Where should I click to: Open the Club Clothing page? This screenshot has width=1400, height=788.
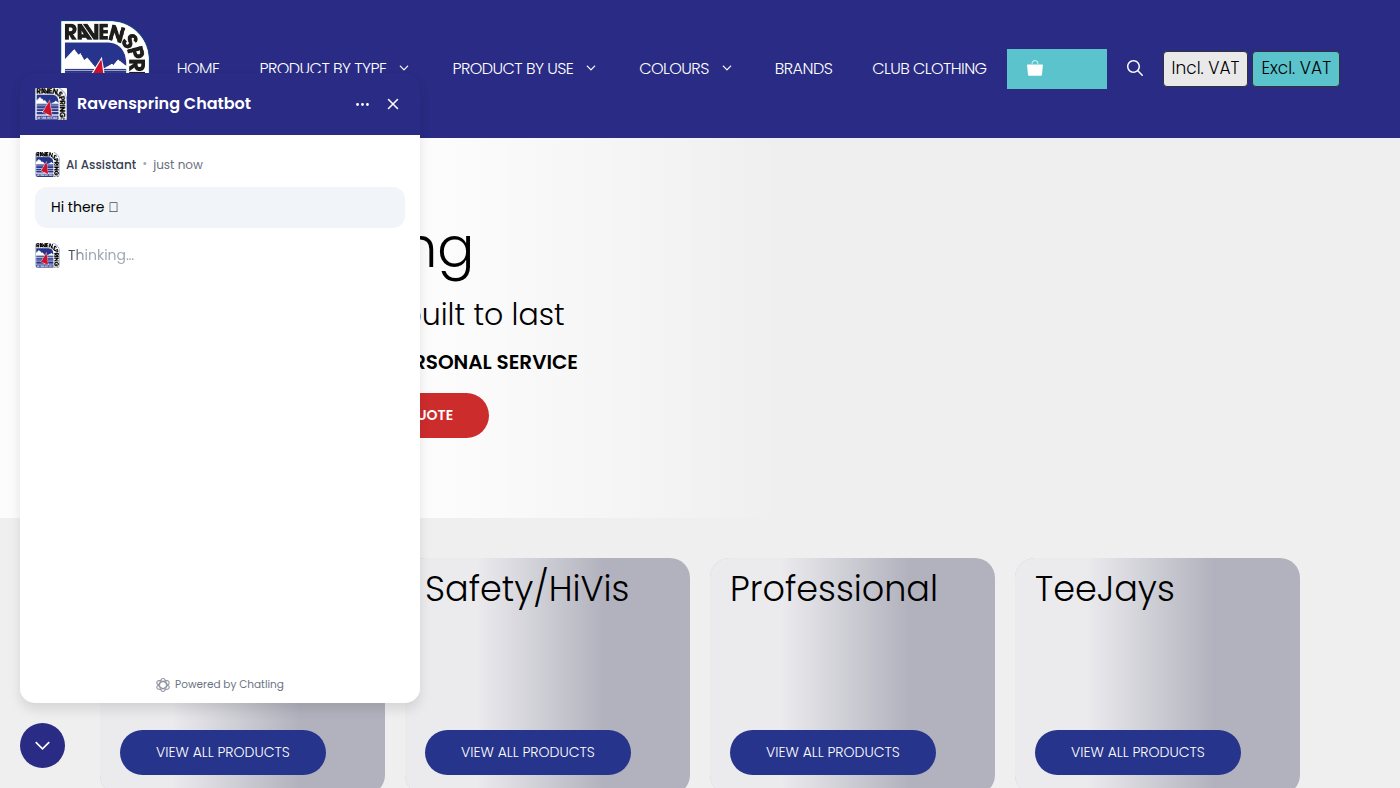[x=929, y=69]
